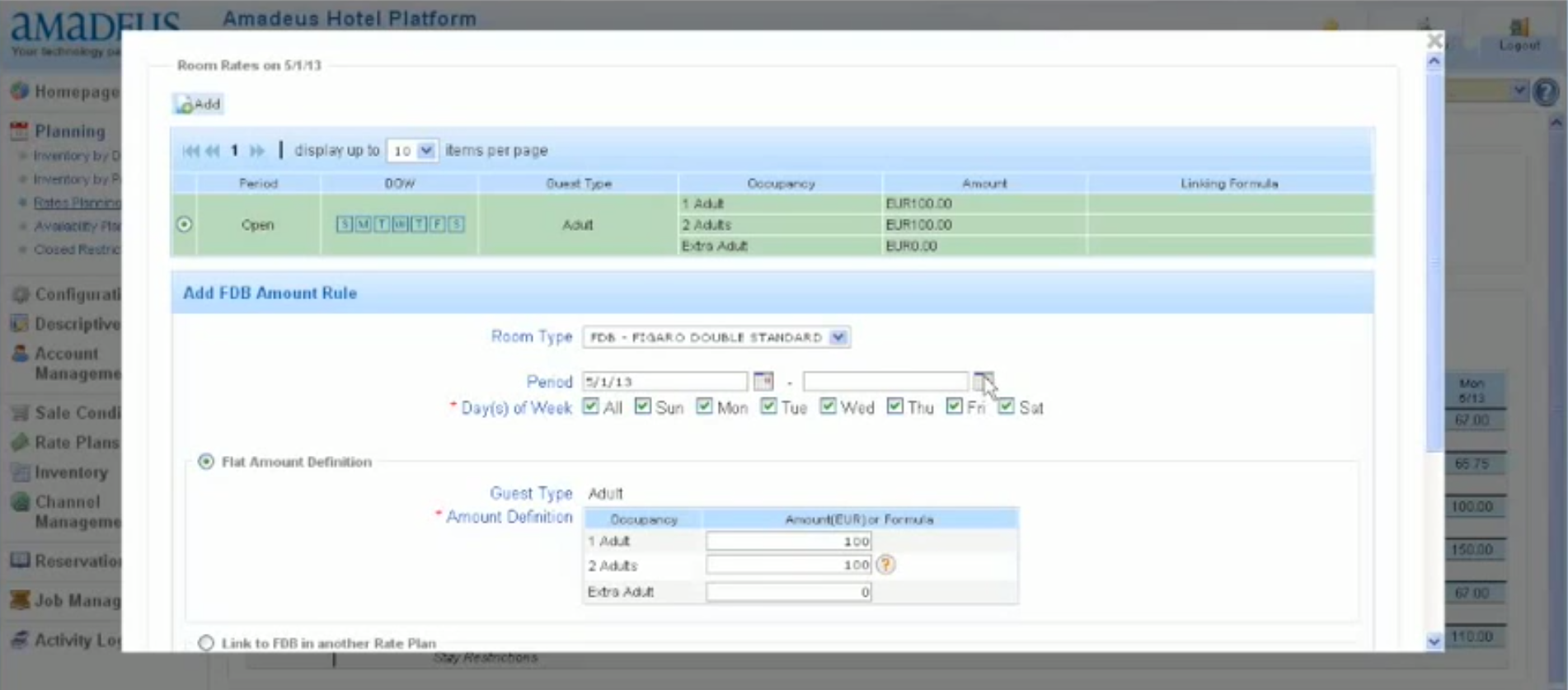Click the Logout button at top right
Viewport: 1568px width, 690px height.
tap(1519, 35)
